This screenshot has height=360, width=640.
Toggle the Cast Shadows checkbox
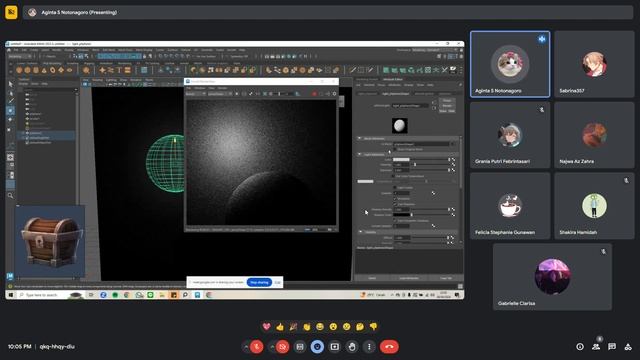click(x=395, y=204)
